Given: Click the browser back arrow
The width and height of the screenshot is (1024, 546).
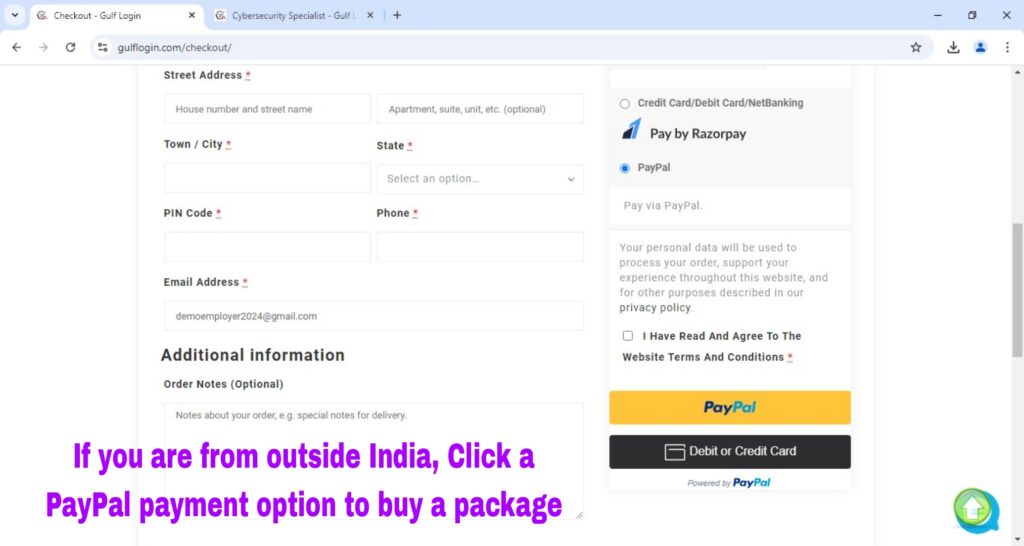Looking at the screenshot, I should 16,47.
